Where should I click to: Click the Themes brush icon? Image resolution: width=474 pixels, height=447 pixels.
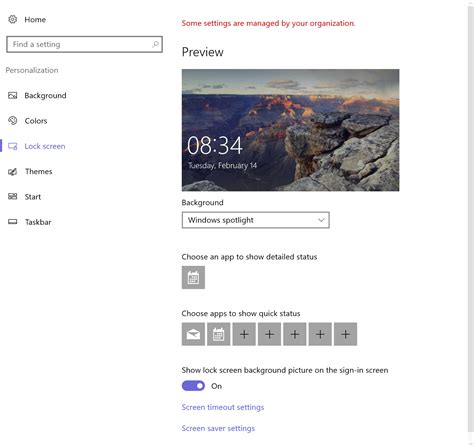coord(12,171)
